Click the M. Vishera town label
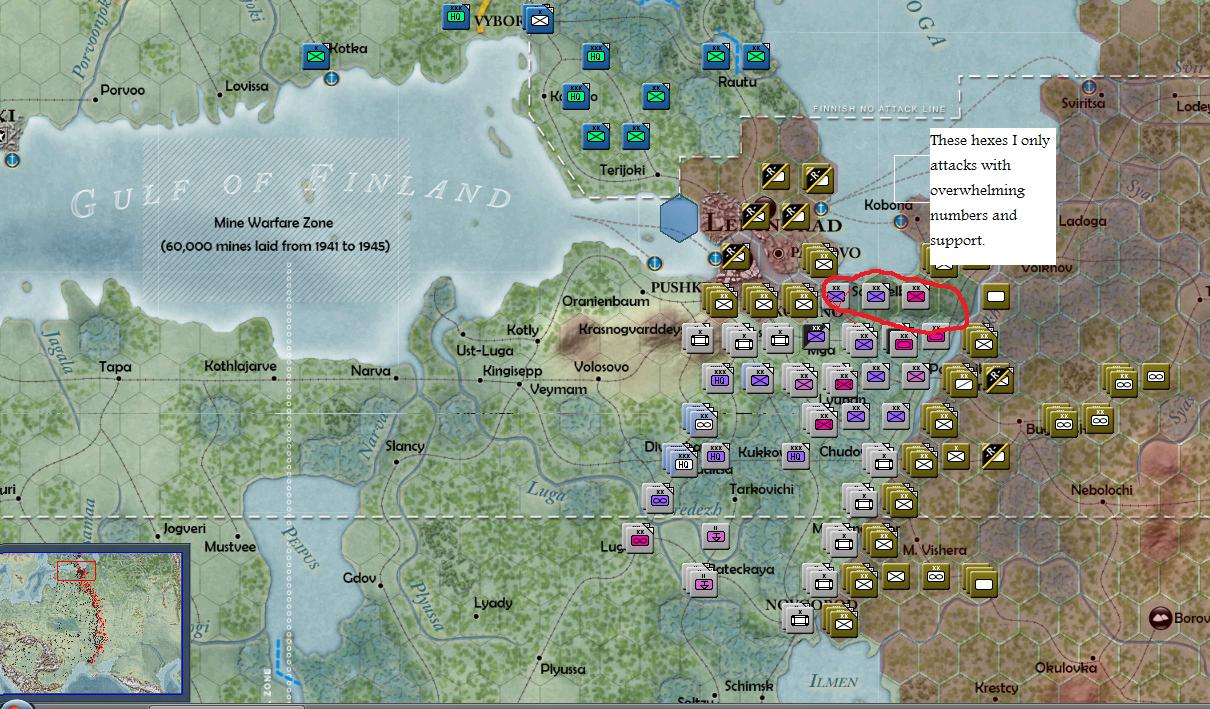This screenshot has width=1210, height=709. coord(934,549)
